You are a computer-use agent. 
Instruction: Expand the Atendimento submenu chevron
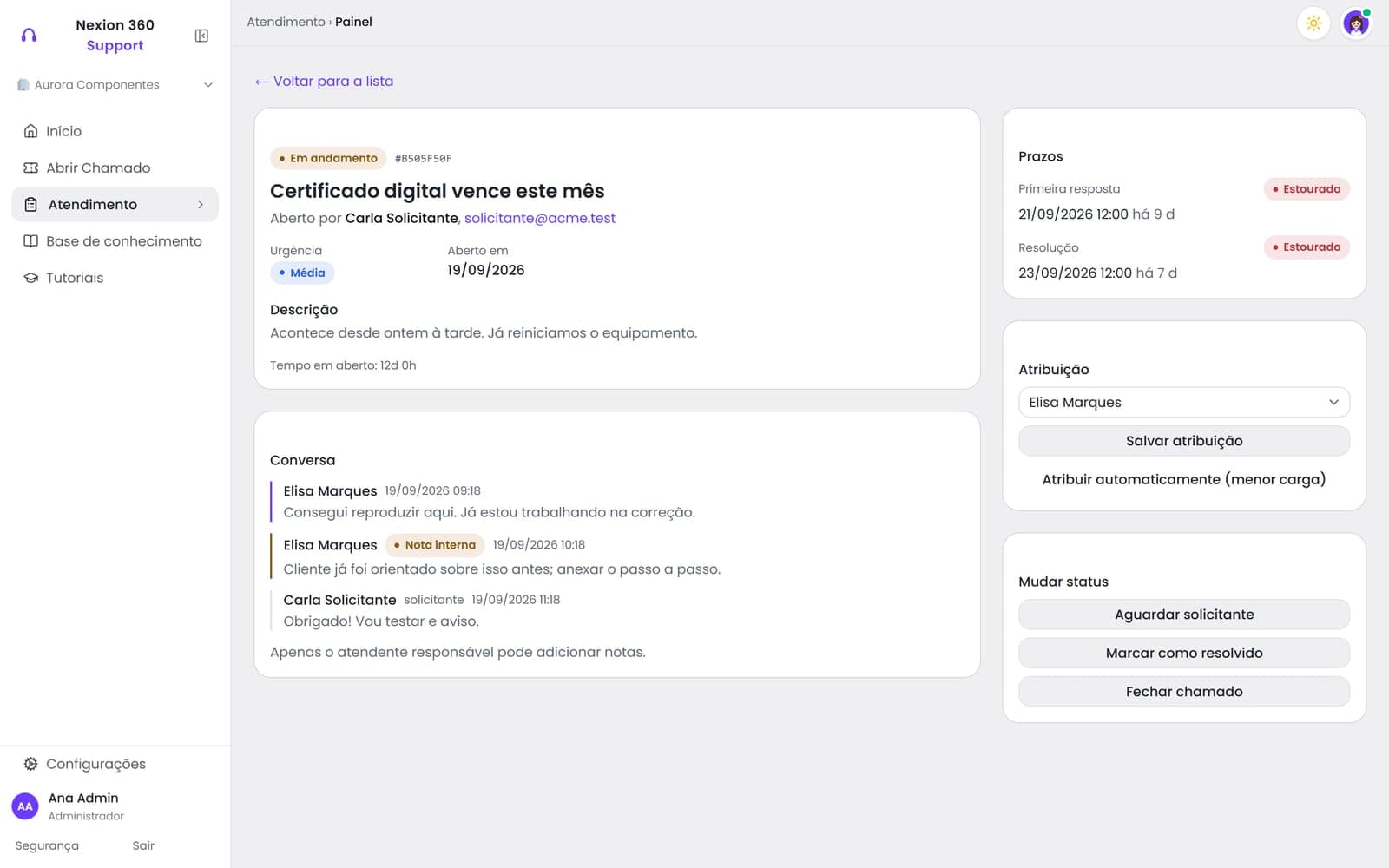tap(201, 205)
